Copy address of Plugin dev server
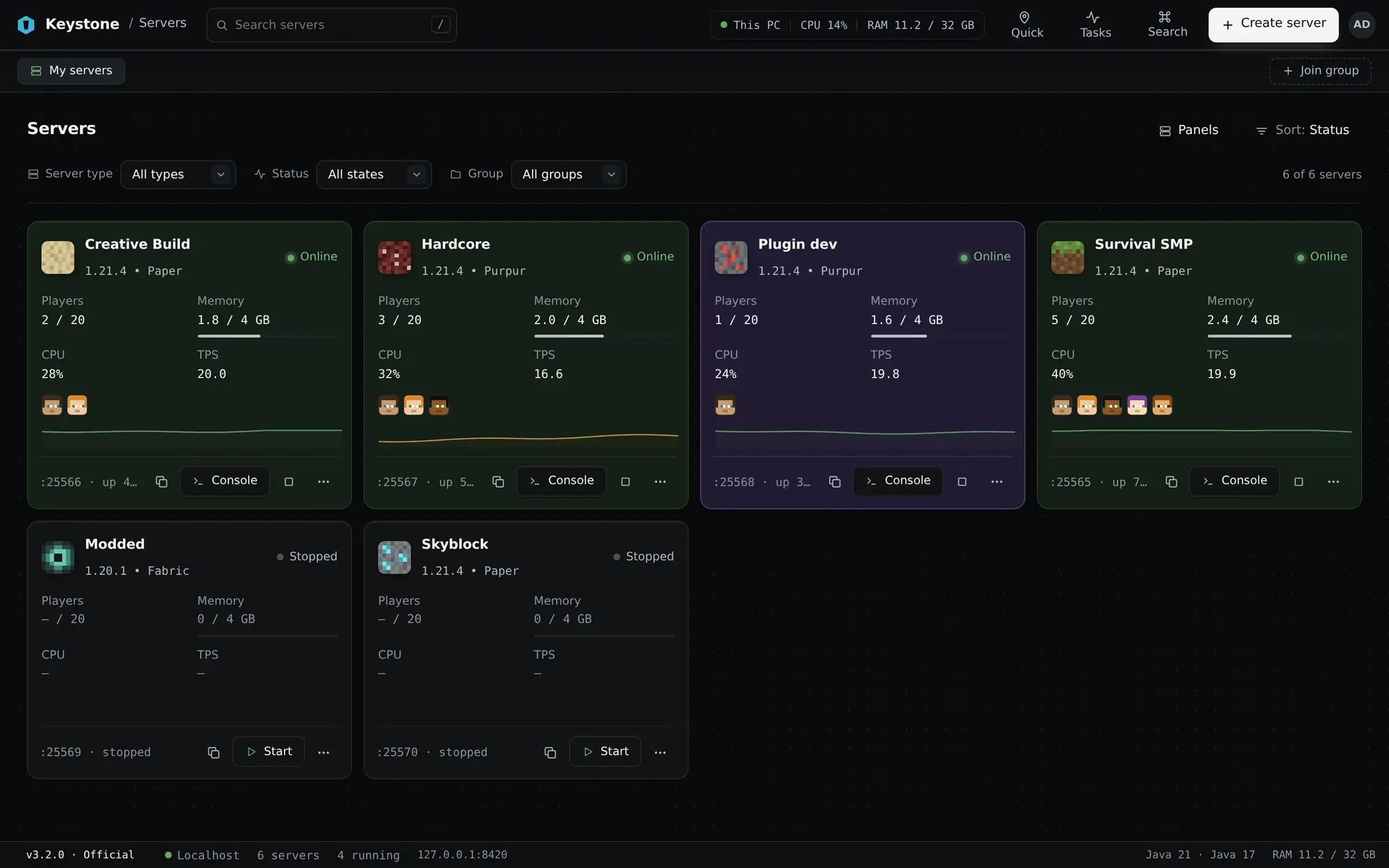 (835, 481)
